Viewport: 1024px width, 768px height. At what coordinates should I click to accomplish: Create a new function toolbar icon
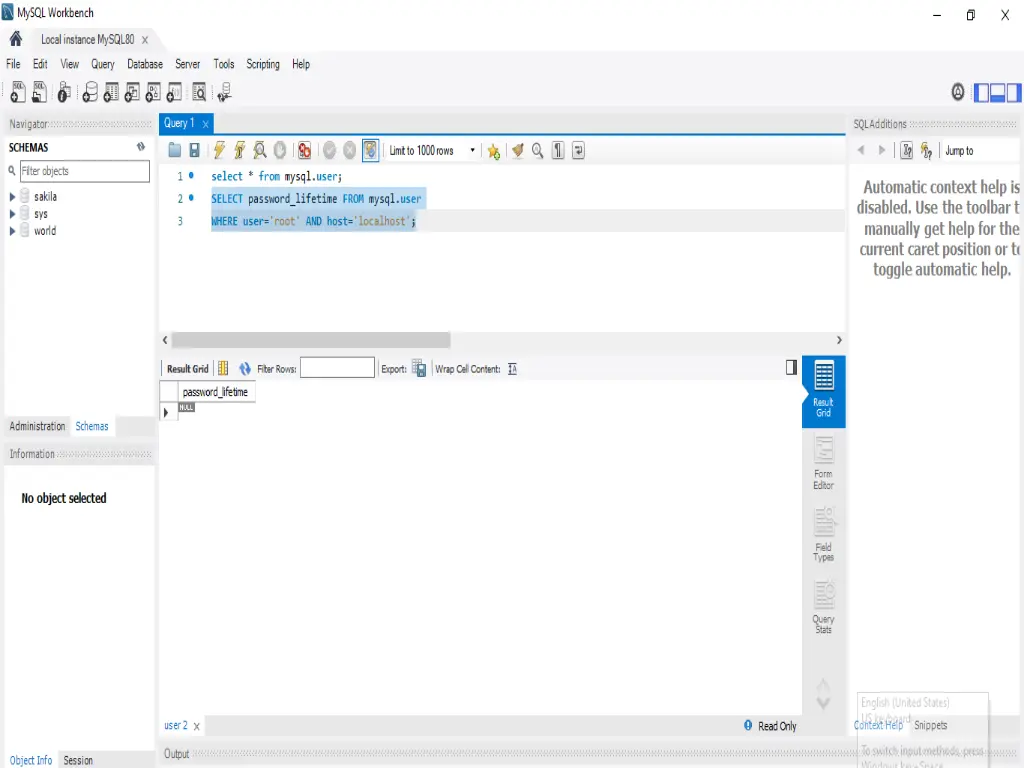click(x=174, y=92)
